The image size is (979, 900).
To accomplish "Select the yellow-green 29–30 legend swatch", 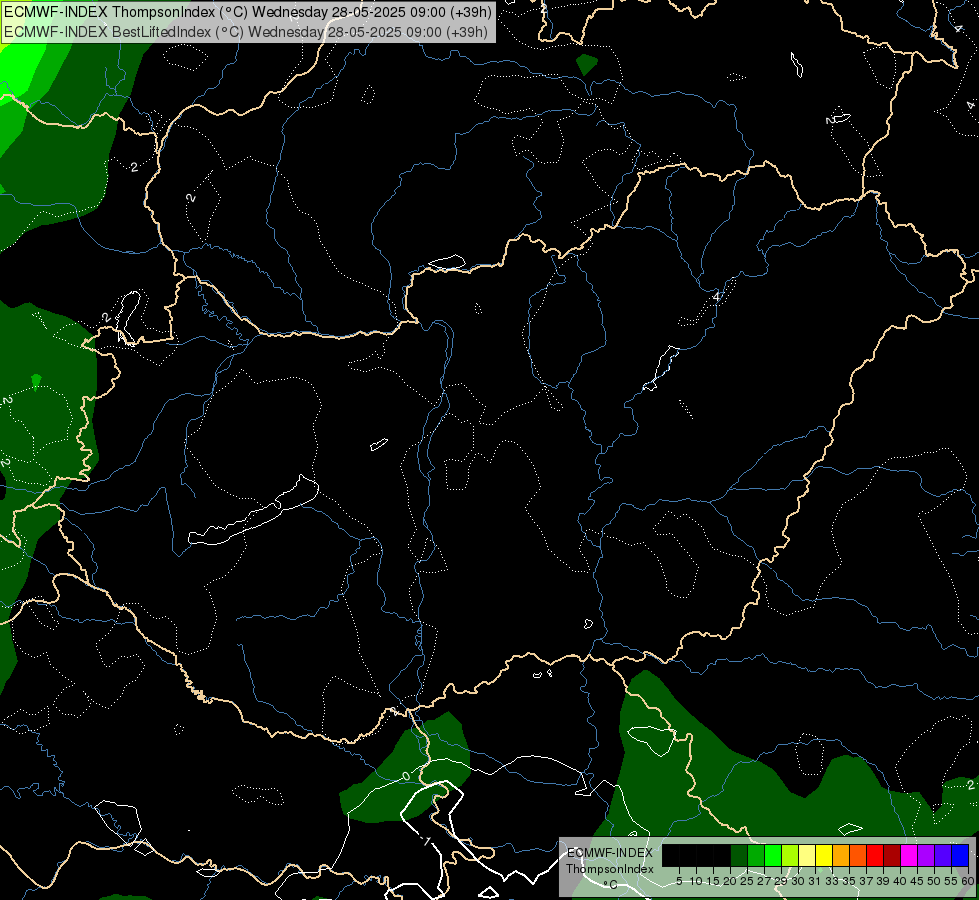I will coord(790,855).
